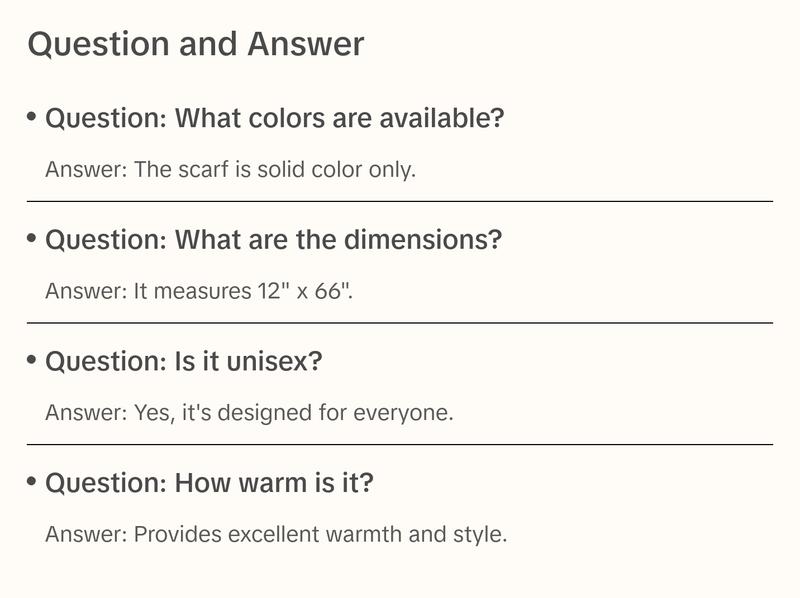Click the bullet before the colors question

pos(32,117)
